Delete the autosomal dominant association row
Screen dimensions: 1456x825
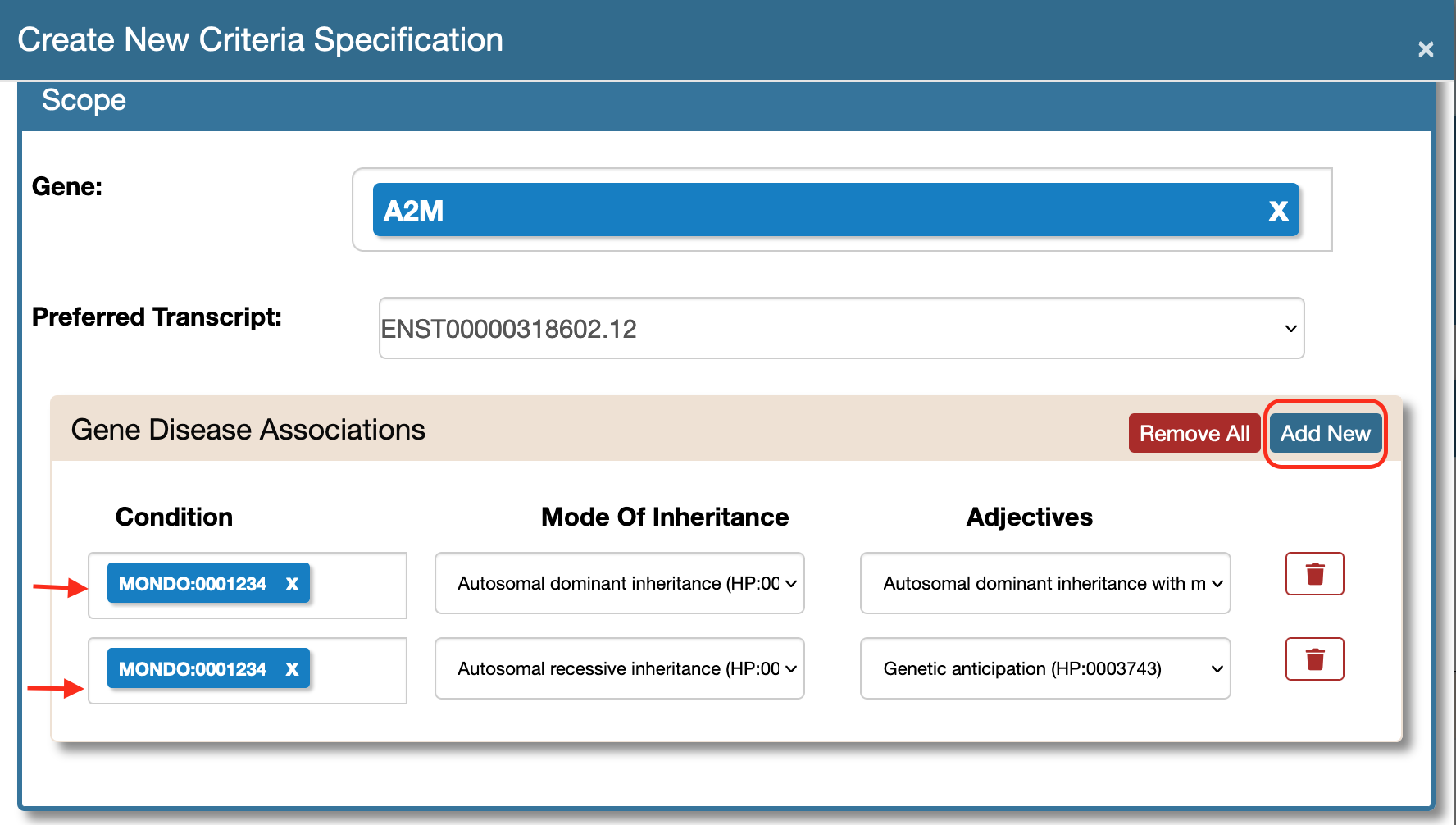pos(1314,574)
